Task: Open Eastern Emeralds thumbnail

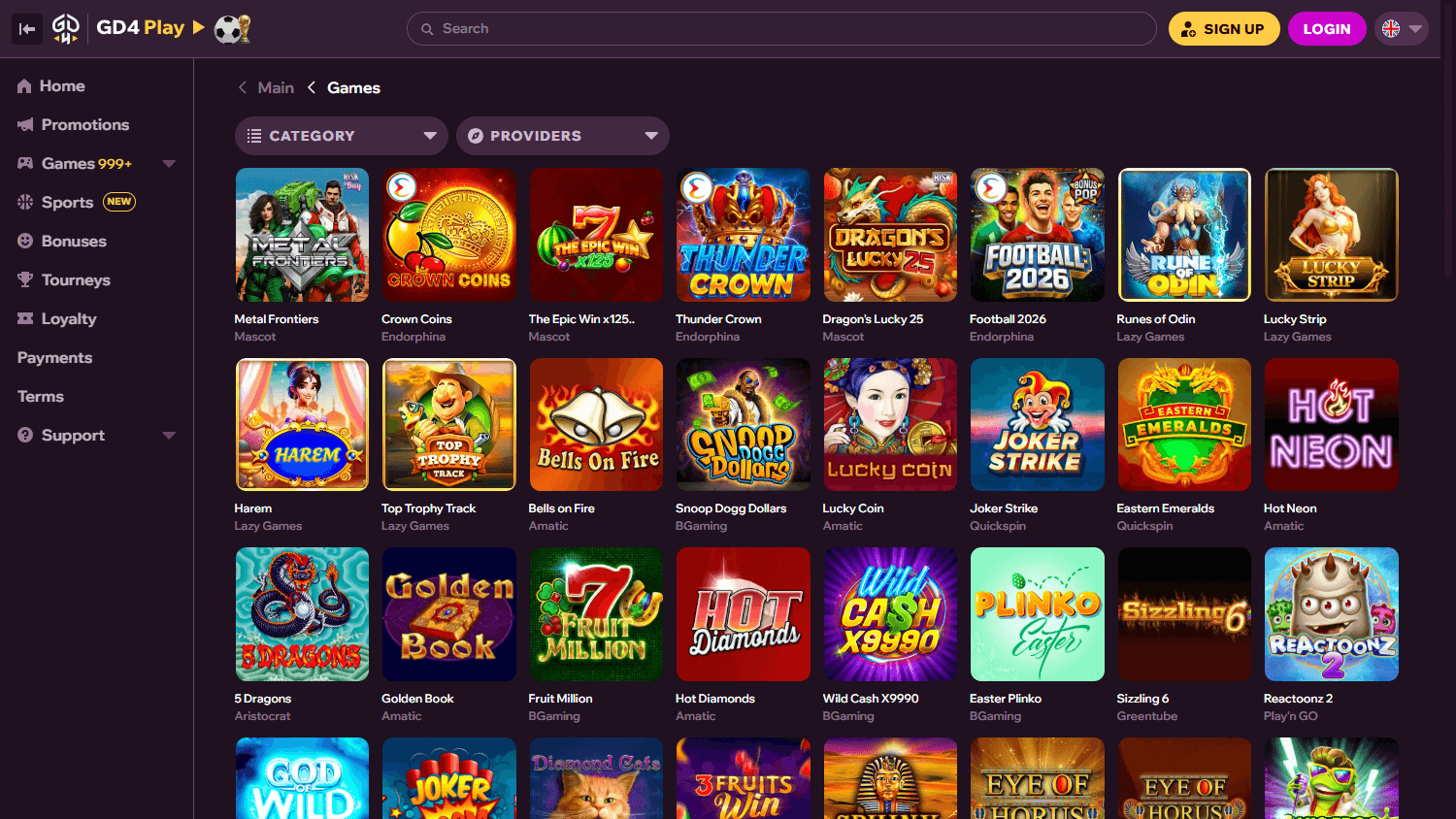Action: [1184, 424]
